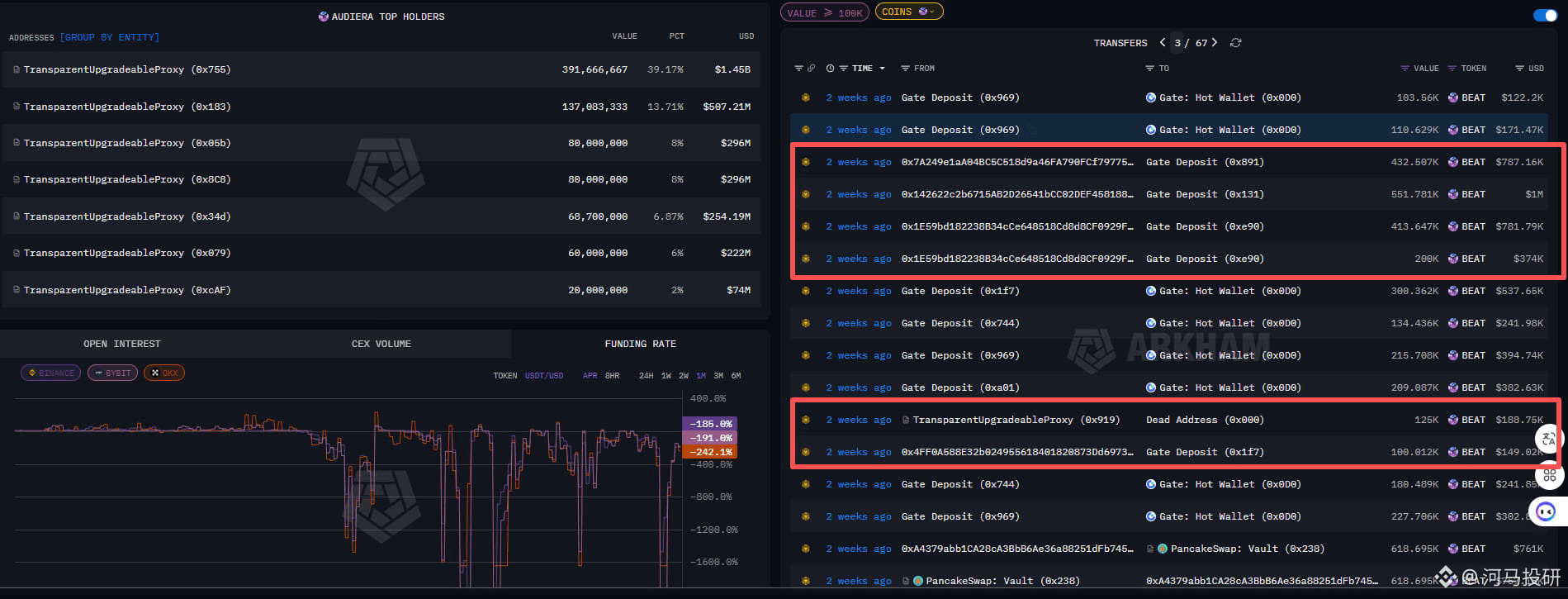This screenshot has width=1568, height=599.
Task: Open the COINS filter dropdown
Action: pos(909,12)
